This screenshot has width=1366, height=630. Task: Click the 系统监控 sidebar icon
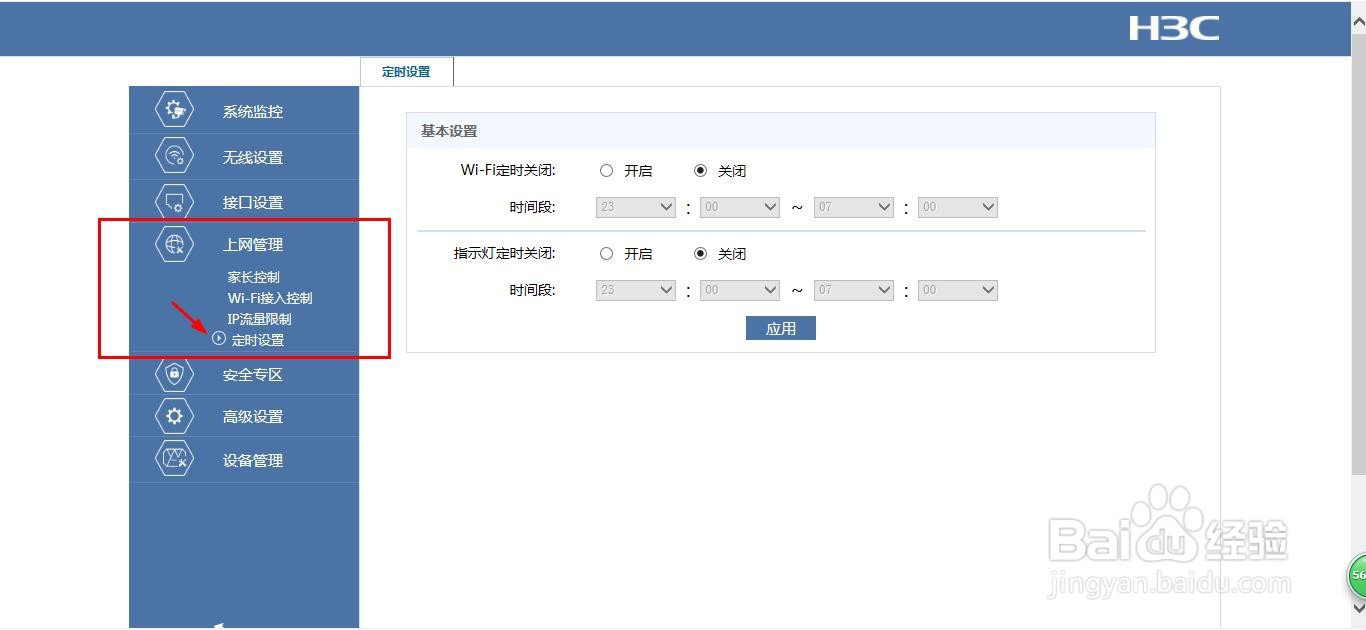(x=173, y=110)
